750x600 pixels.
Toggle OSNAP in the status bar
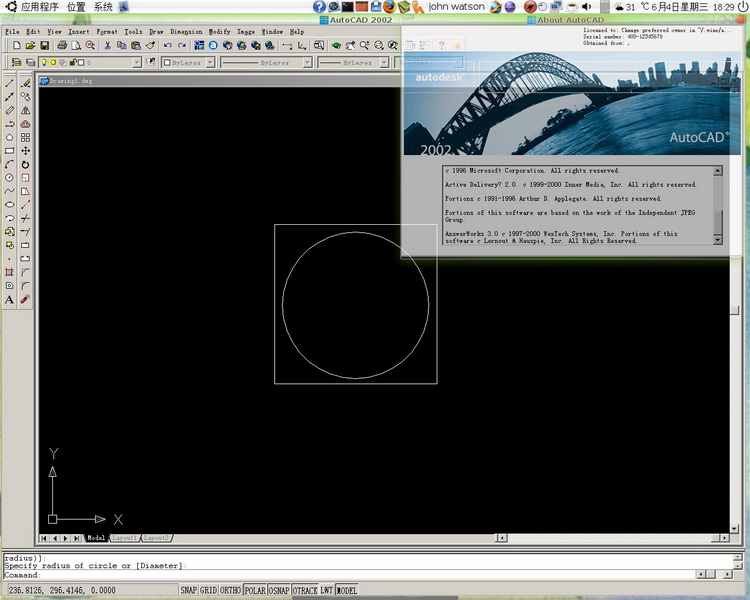point(278,590)
